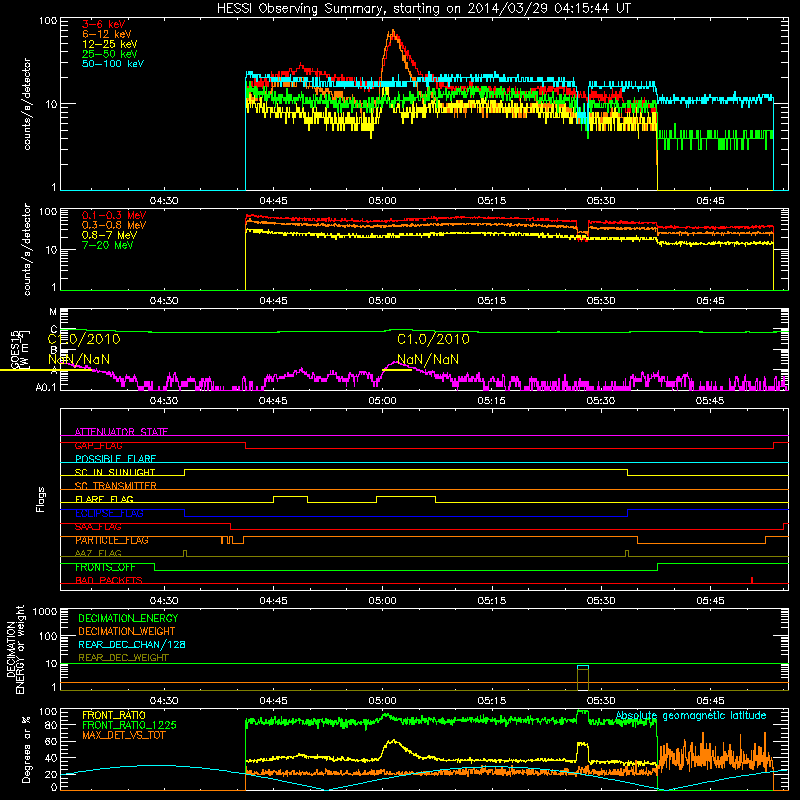Click the 05:45 tick label under GOES plot
The width and height of the screenshot is (800, 800).
click(x=710, y=401)
